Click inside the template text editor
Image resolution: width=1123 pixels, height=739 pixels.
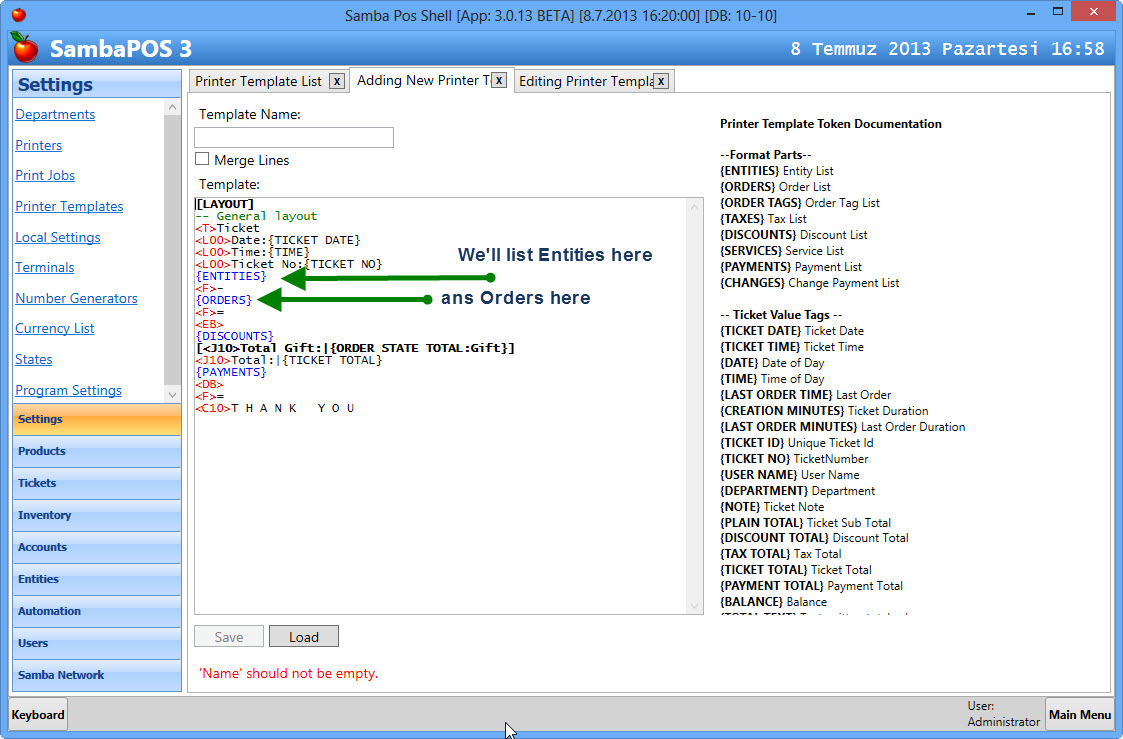[440, 500]
